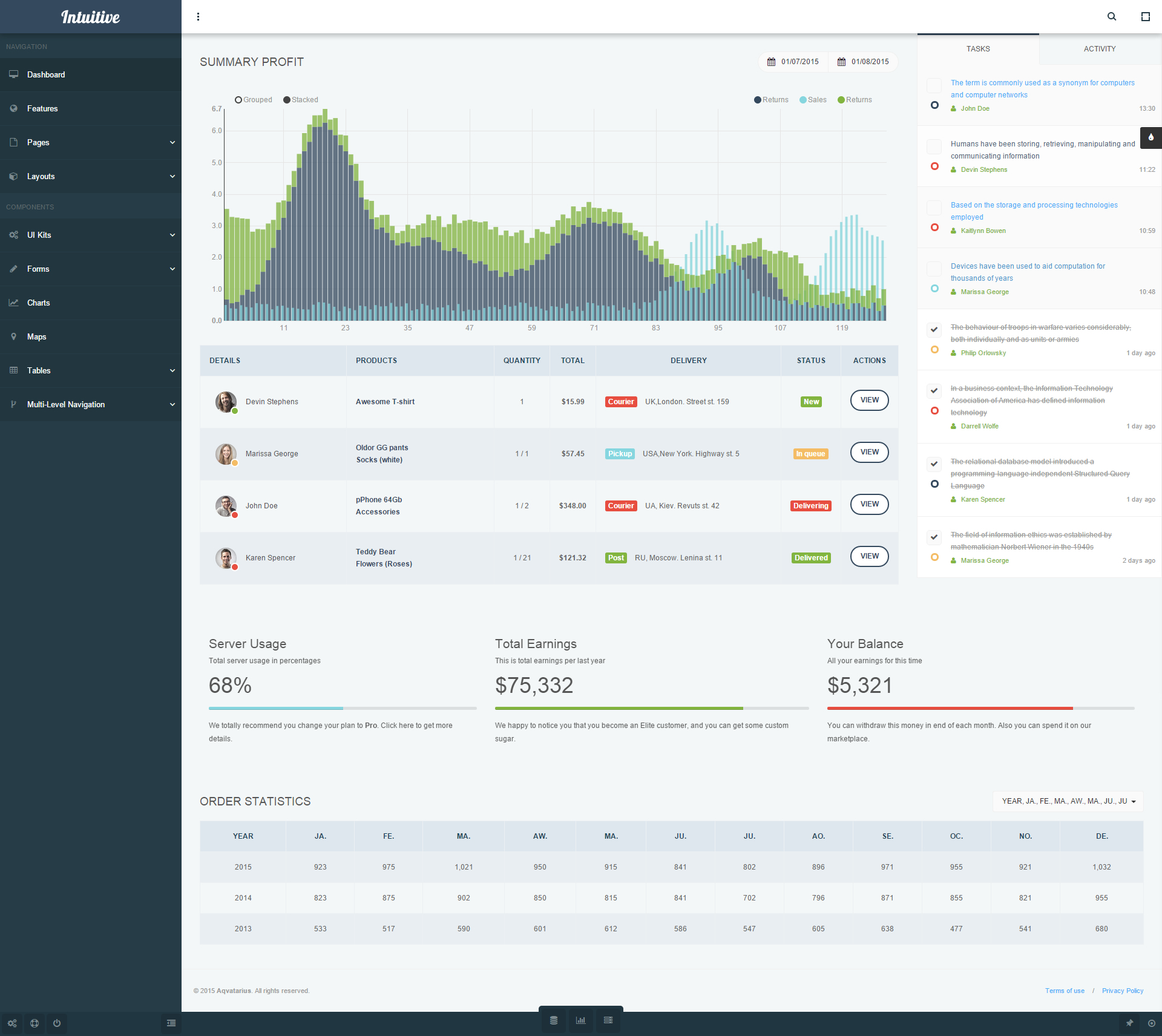
Task: Select the Grouped chart radio option
Action: point(238,100)
